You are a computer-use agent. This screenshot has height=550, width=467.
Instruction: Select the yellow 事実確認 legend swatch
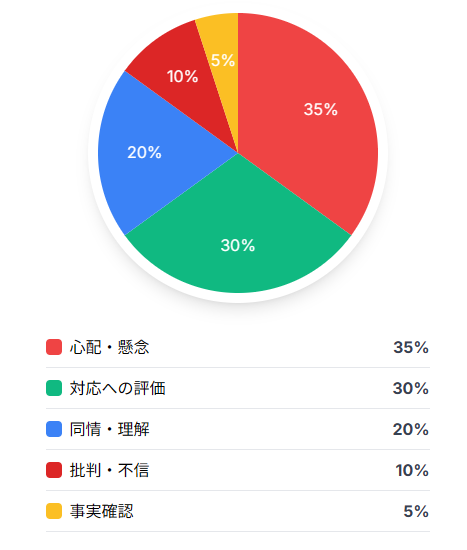pos(54,511)
